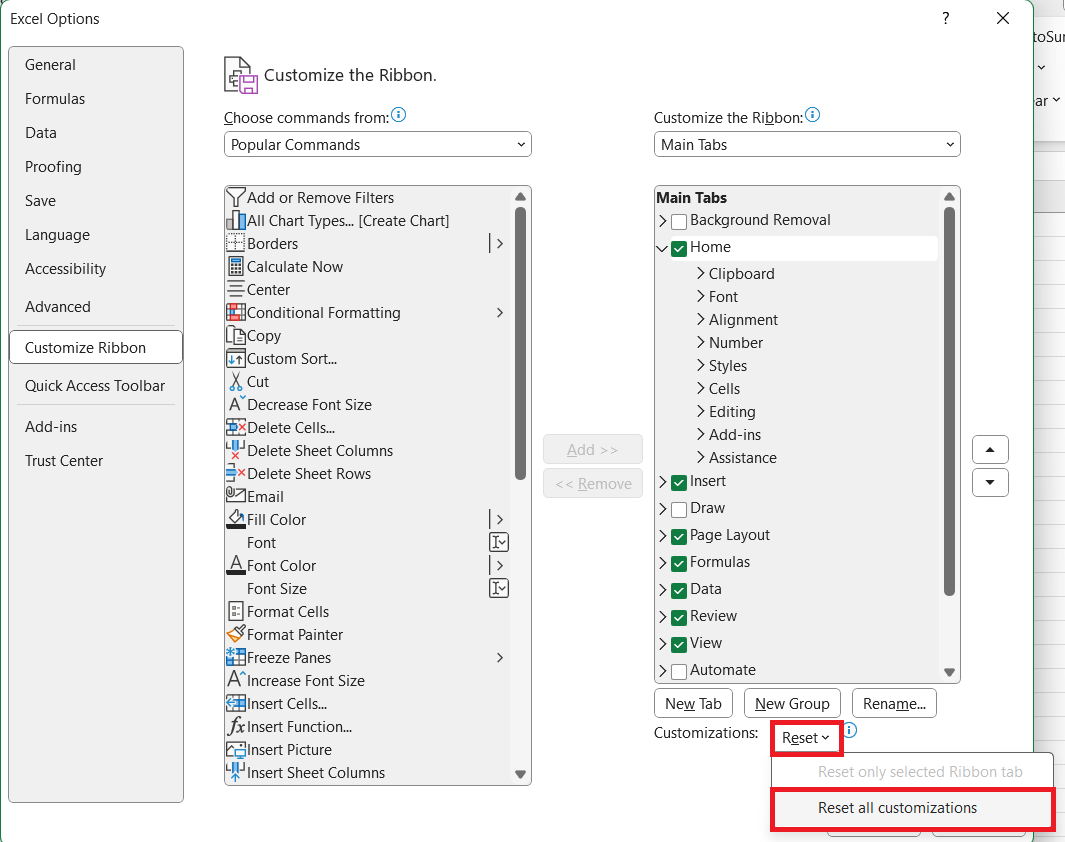Expand the Editing group
The image size is (1065, 842).
click(x=701, y=411)
